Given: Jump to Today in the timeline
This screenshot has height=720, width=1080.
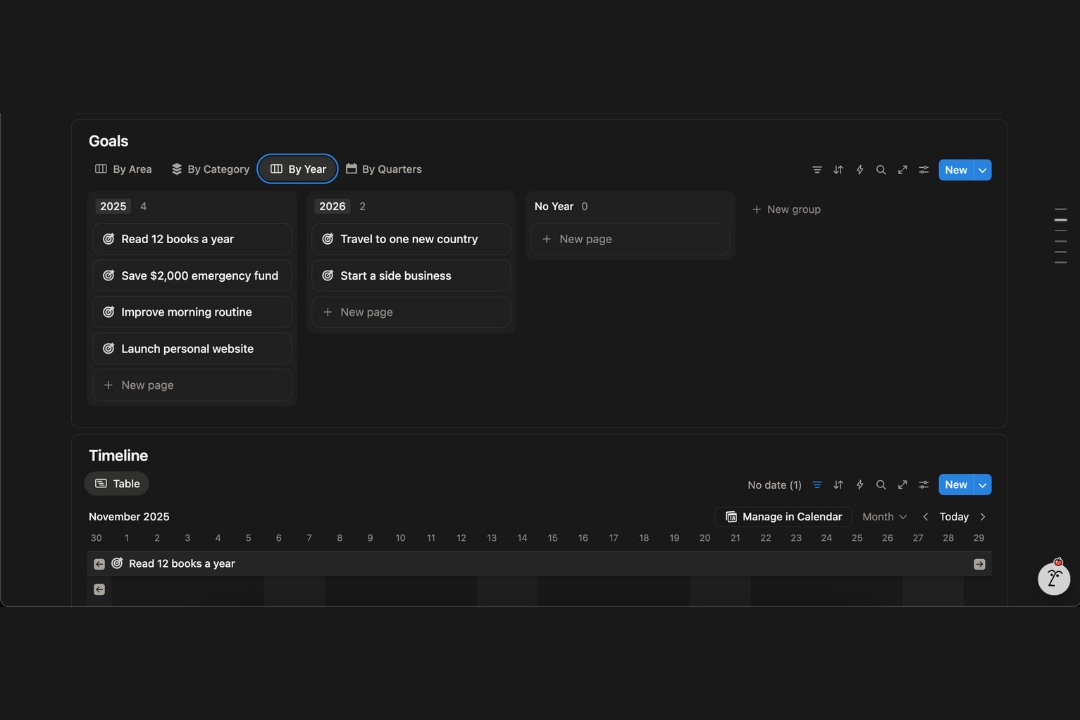Looking at the screenshot, I should tap(954, 517).
